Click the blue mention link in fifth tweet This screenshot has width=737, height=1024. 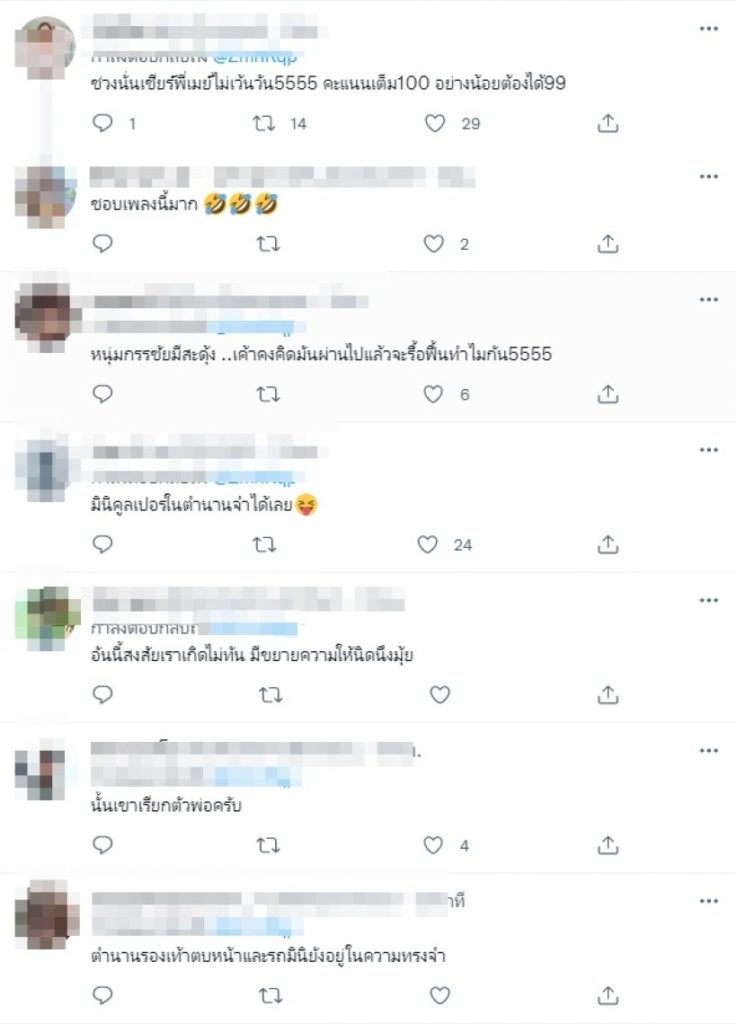(248, 629)
